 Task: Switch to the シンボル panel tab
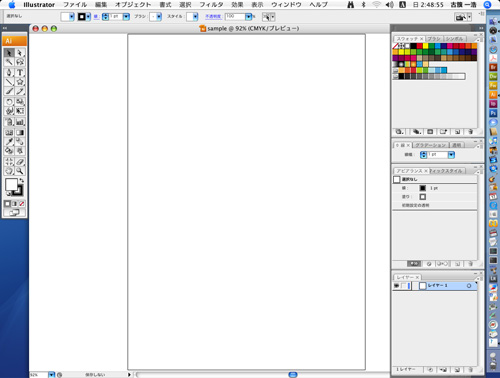[x=454, y=39]
